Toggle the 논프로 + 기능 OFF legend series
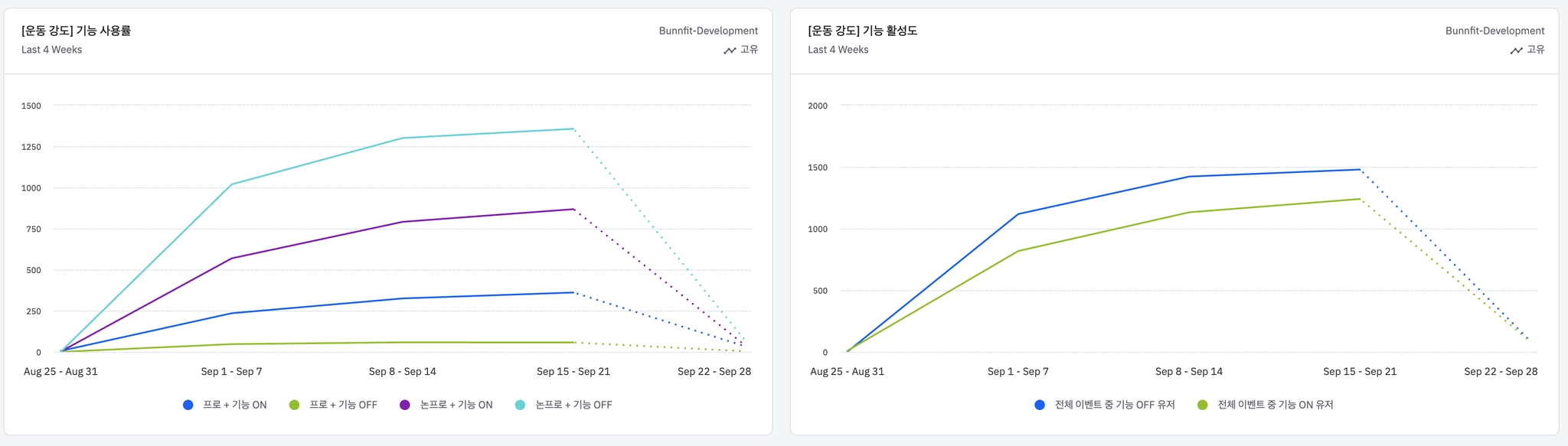The image size is (1568, 446). [x=563, y=405]
